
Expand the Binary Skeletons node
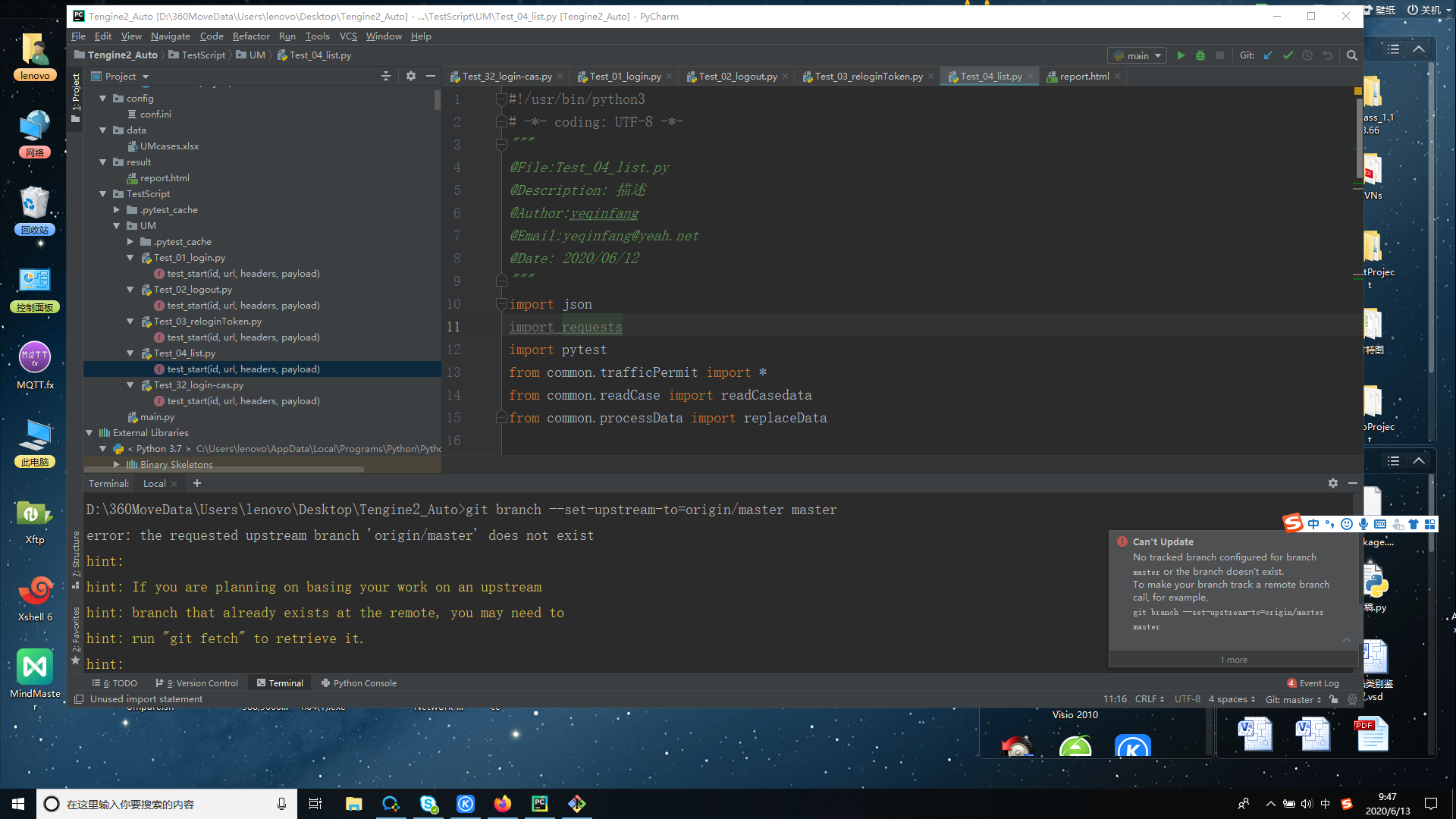coord(116,464)
